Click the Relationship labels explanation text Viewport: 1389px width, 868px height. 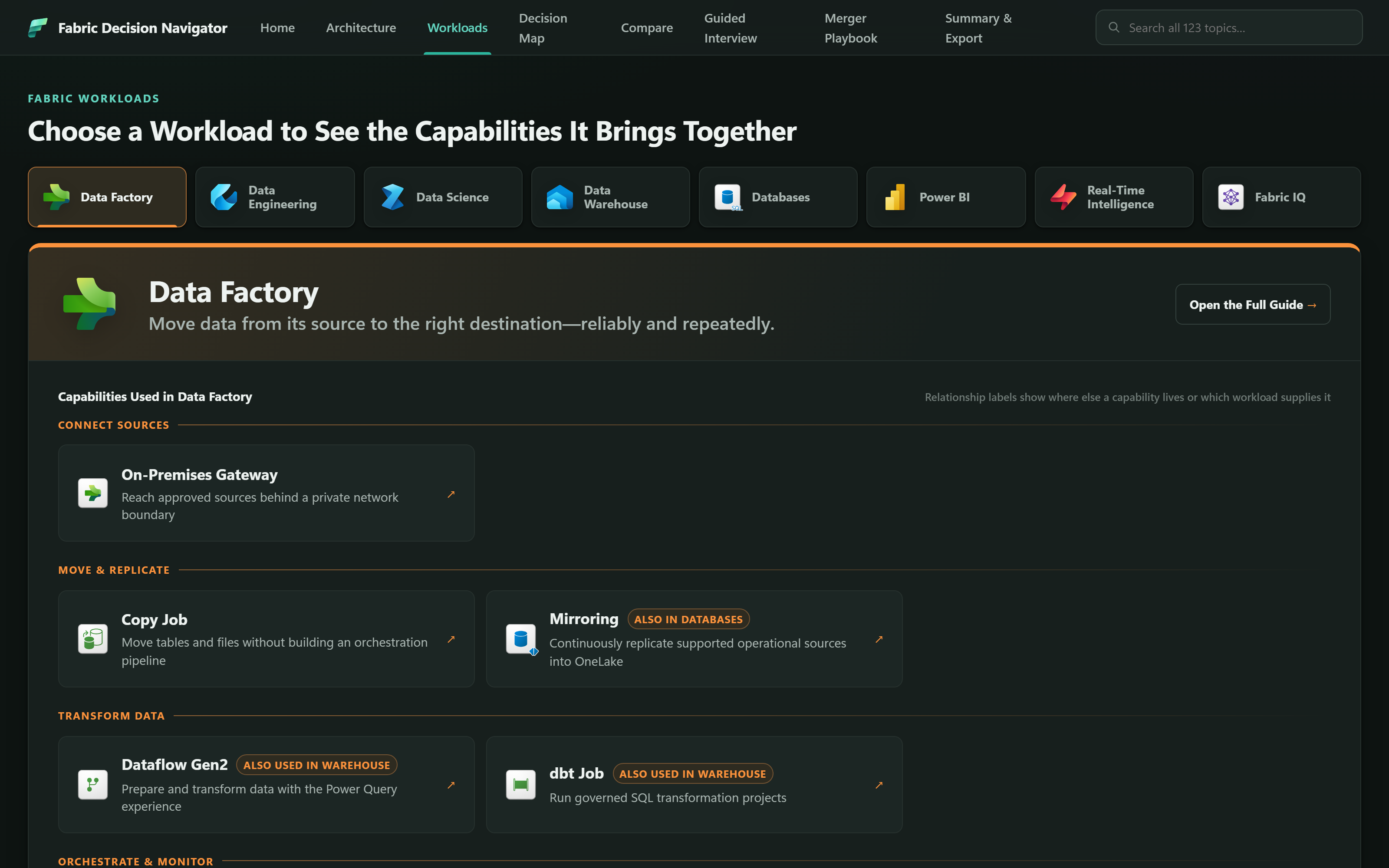tap(1127, 397)
